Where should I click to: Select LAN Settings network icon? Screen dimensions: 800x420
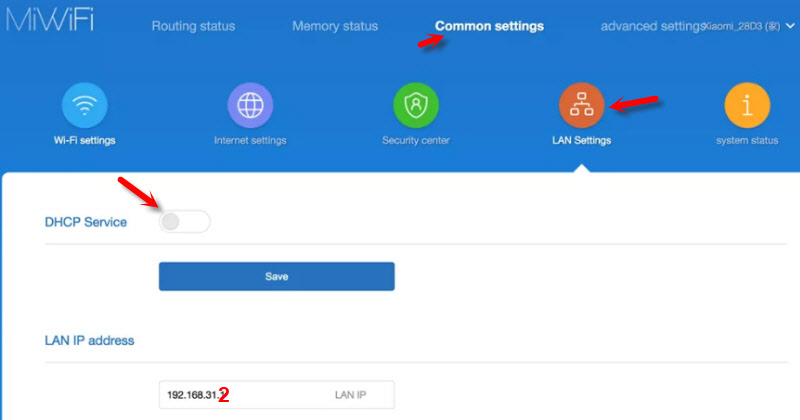coord(582,105)
